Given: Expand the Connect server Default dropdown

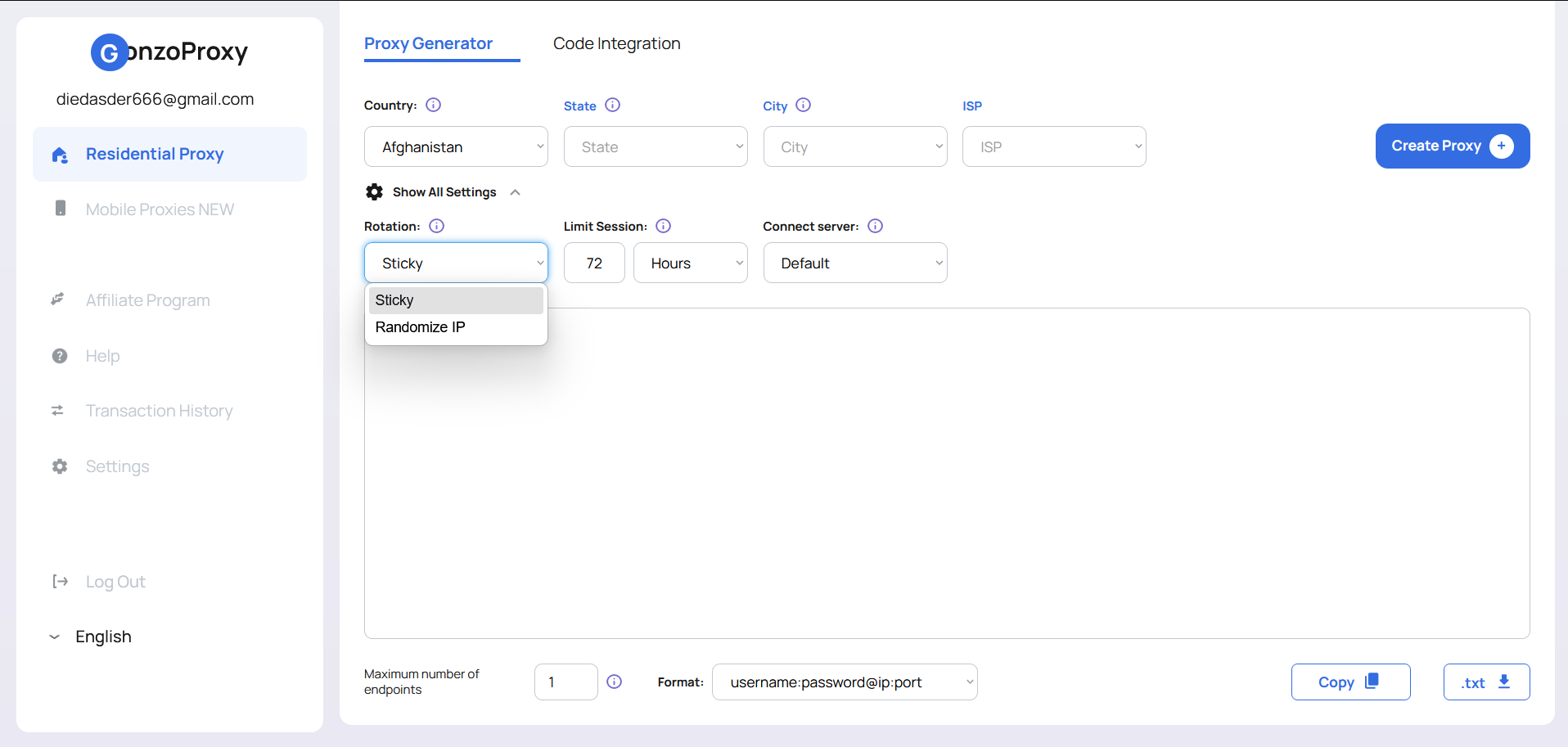Looking at the screenshot, I should pos(854,263).
